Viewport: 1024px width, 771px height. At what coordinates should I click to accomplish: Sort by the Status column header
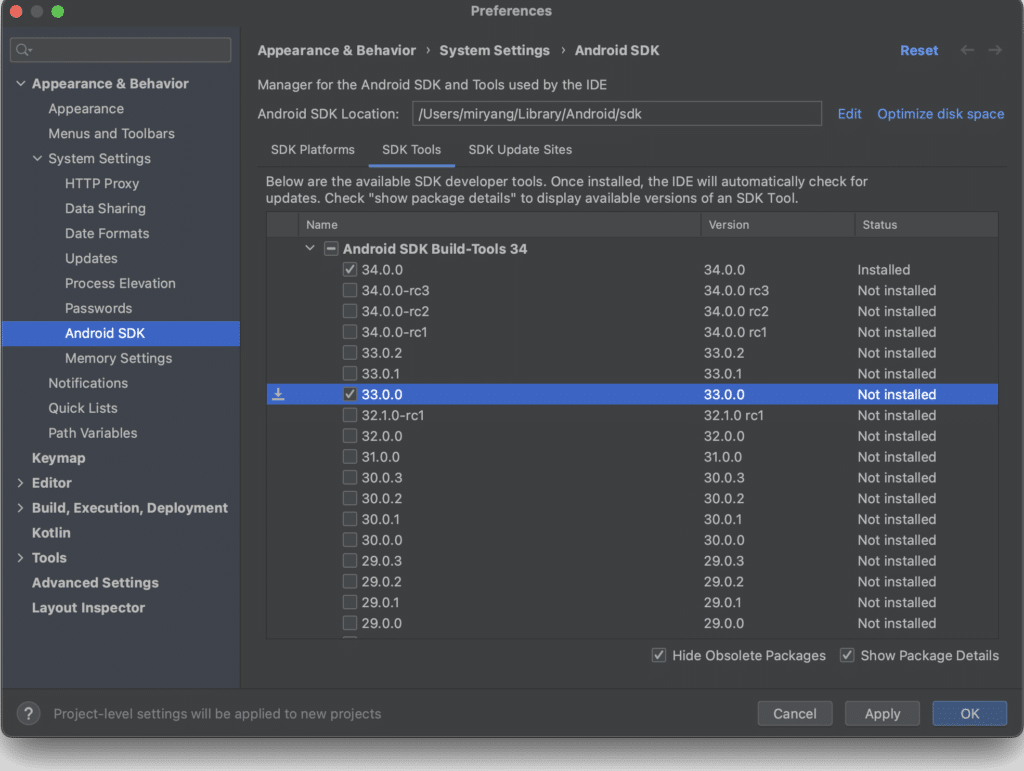point(927,225)
